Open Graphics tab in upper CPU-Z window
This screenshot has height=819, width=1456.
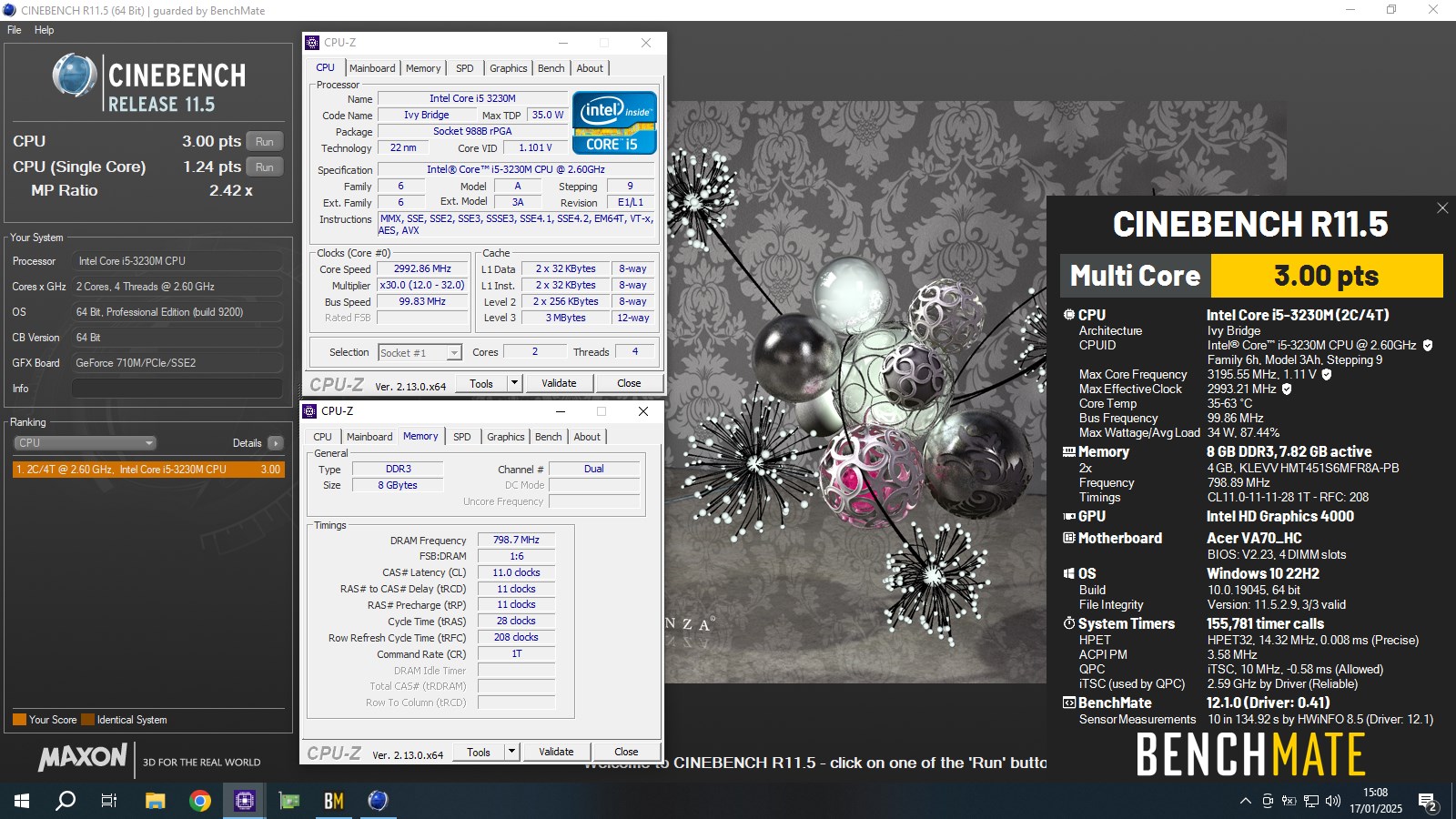pyautogui.click(x=508, y=68)
